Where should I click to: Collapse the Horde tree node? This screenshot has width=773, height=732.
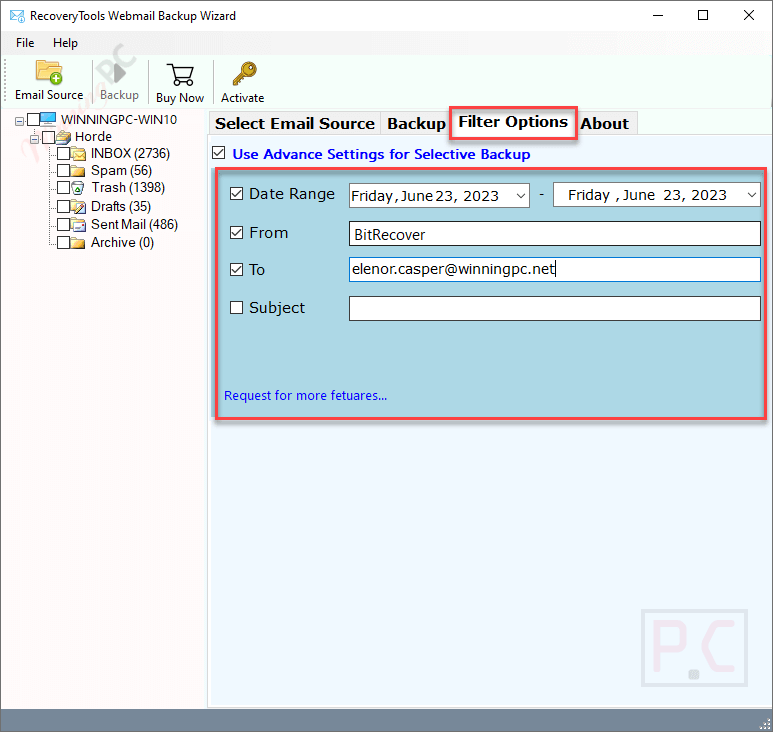click(34, 139)
